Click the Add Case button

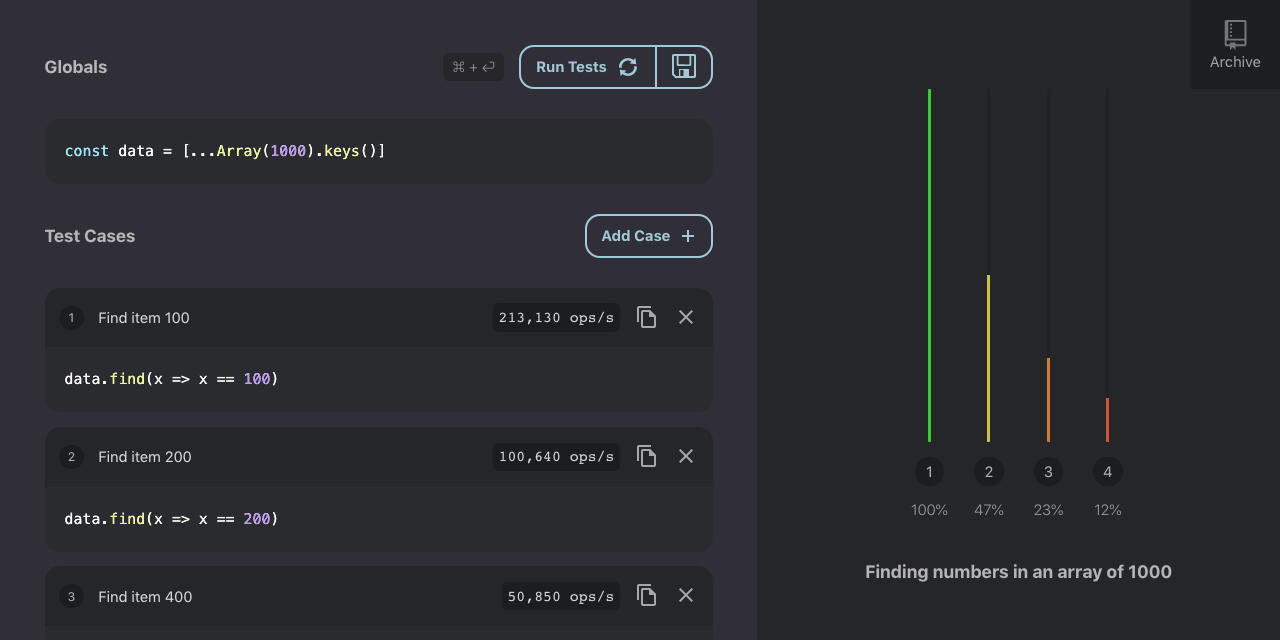pos(637,236)
